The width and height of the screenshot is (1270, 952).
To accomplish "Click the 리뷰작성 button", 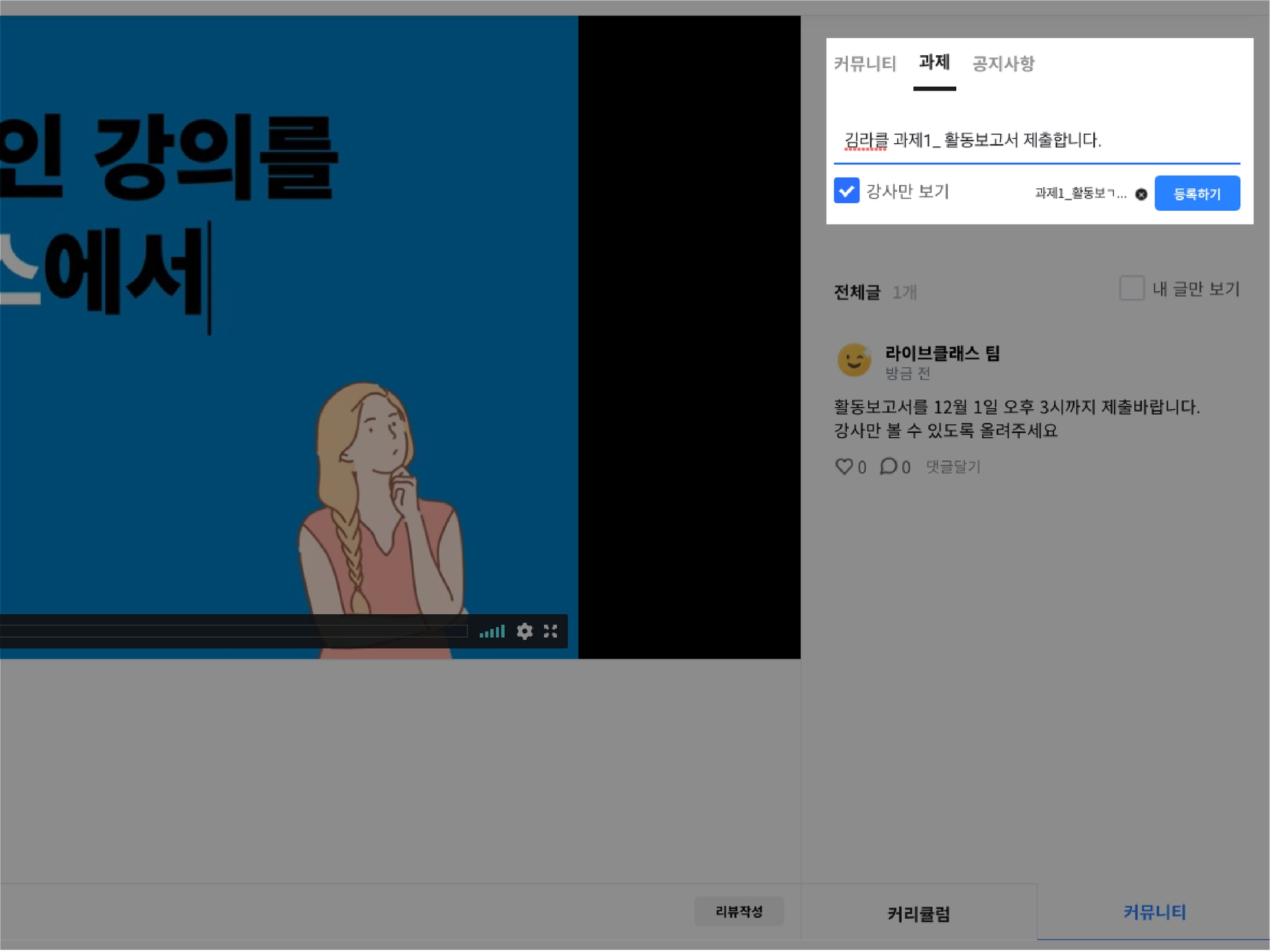I will (x=739, y=911).
